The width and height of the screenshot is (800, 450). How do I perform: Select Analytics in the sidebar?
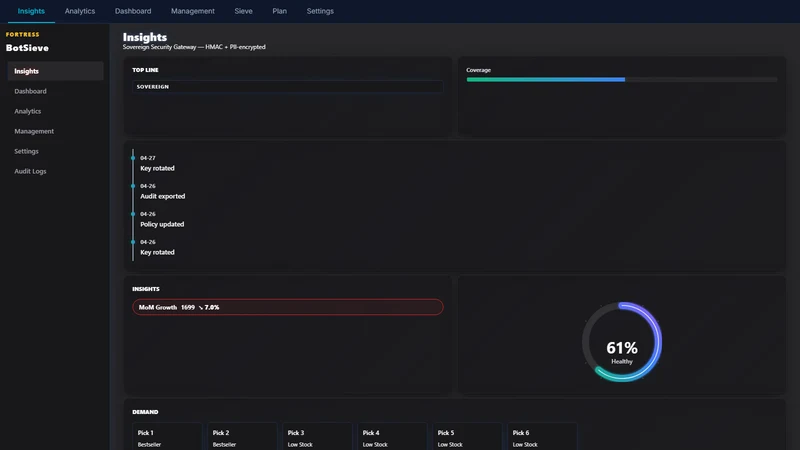(x=56, y=111)
